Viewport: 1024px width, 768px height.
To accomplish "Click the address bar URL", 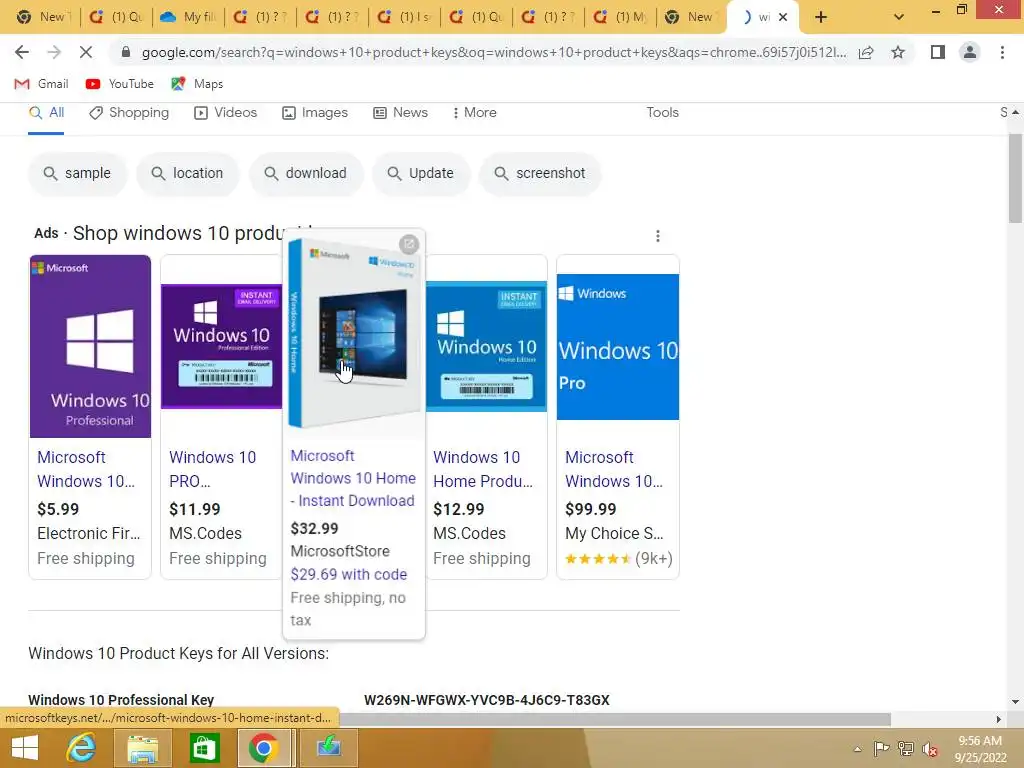I will (494, 52).
